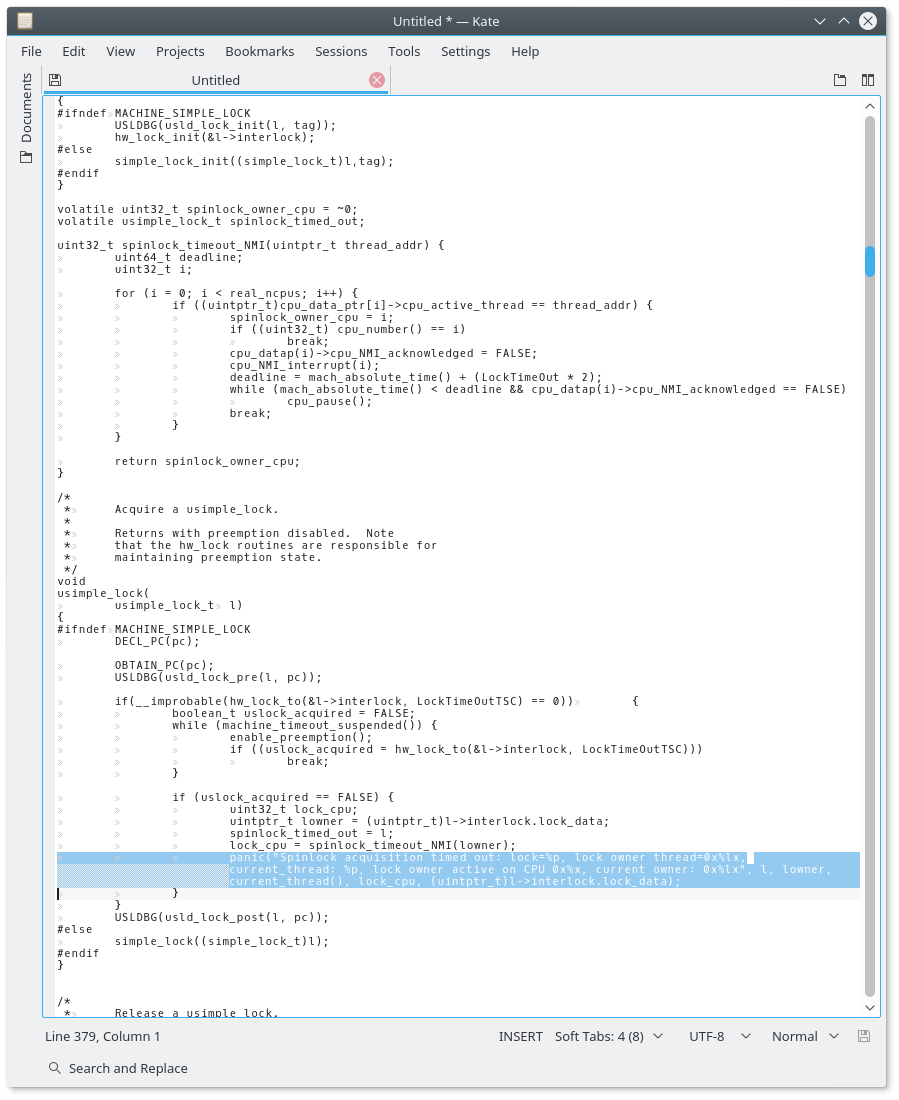The width and height of the screenshot is (899, 1100).
Task: Click the scrollbar up arrow
Action: tap(870, 107)
